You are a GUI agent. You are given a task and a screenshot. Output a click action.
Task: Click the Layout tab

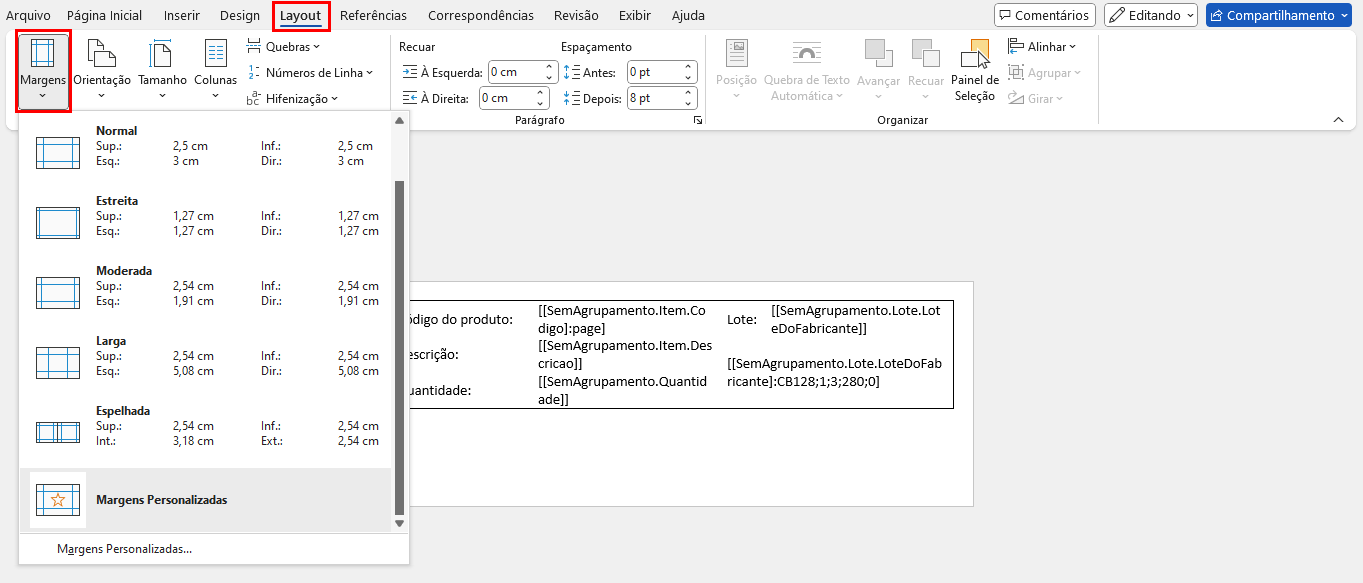300,16
